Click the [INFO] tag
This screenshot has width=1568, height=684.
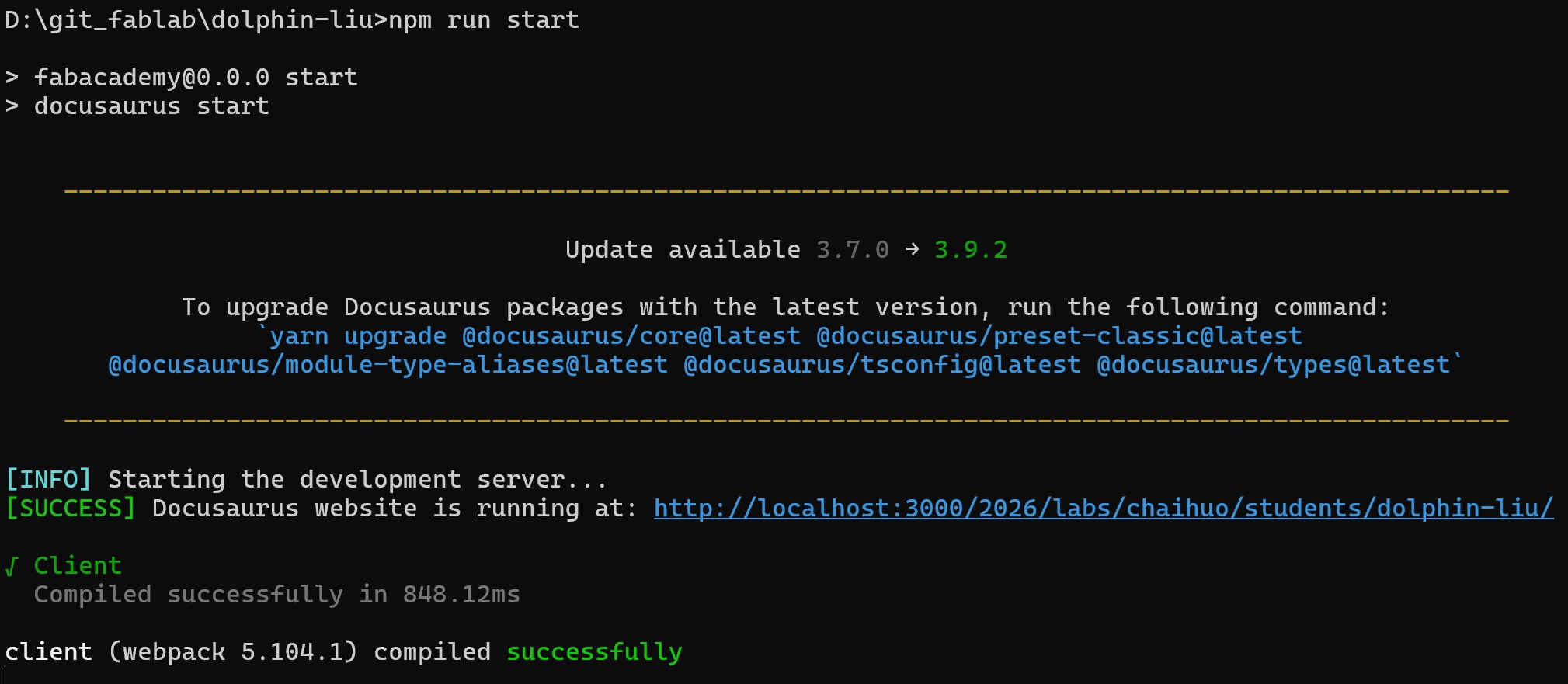click(x=48, y=480)
